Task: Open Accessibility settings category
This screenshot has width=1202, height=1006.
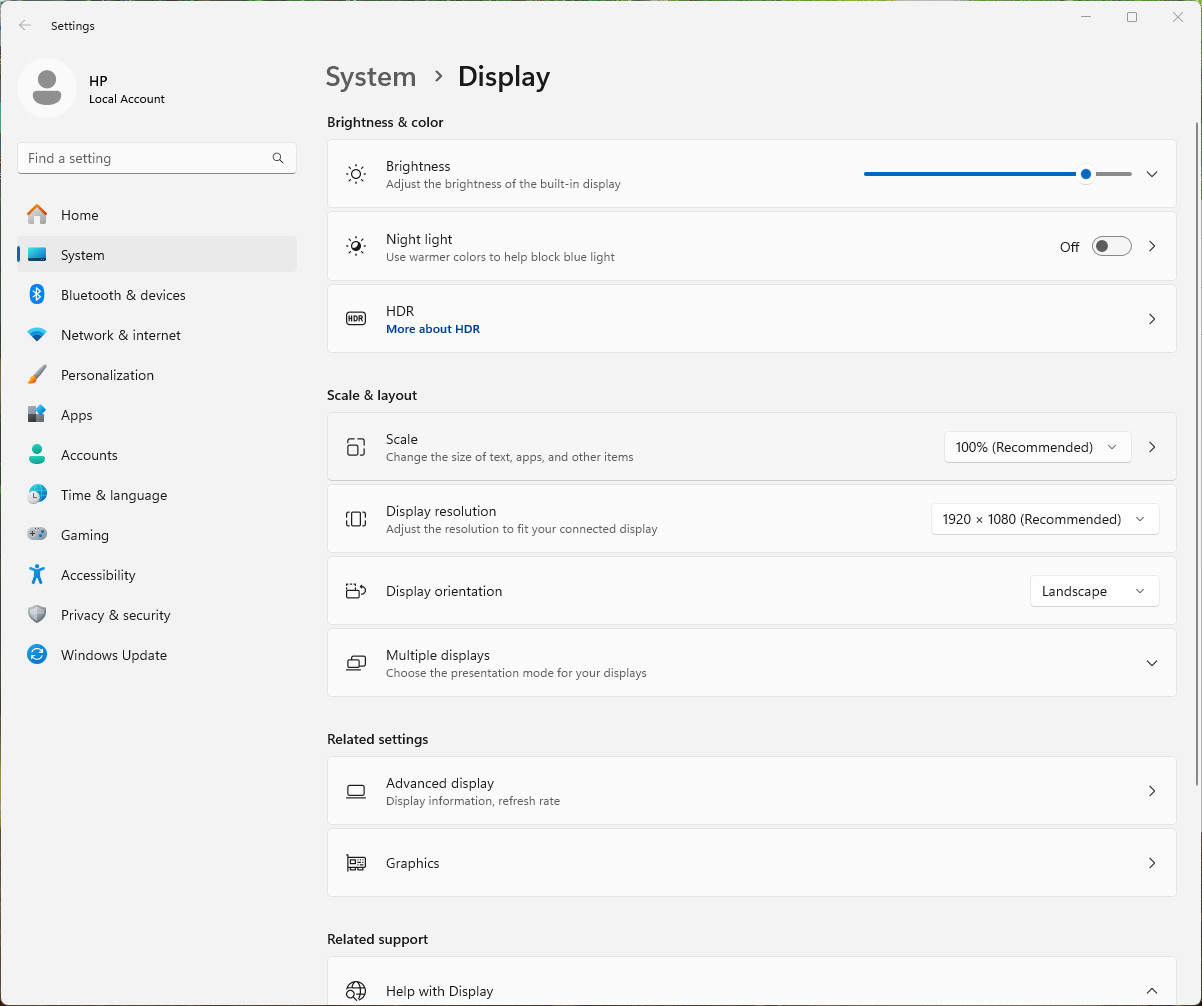Action: point(157,575)
